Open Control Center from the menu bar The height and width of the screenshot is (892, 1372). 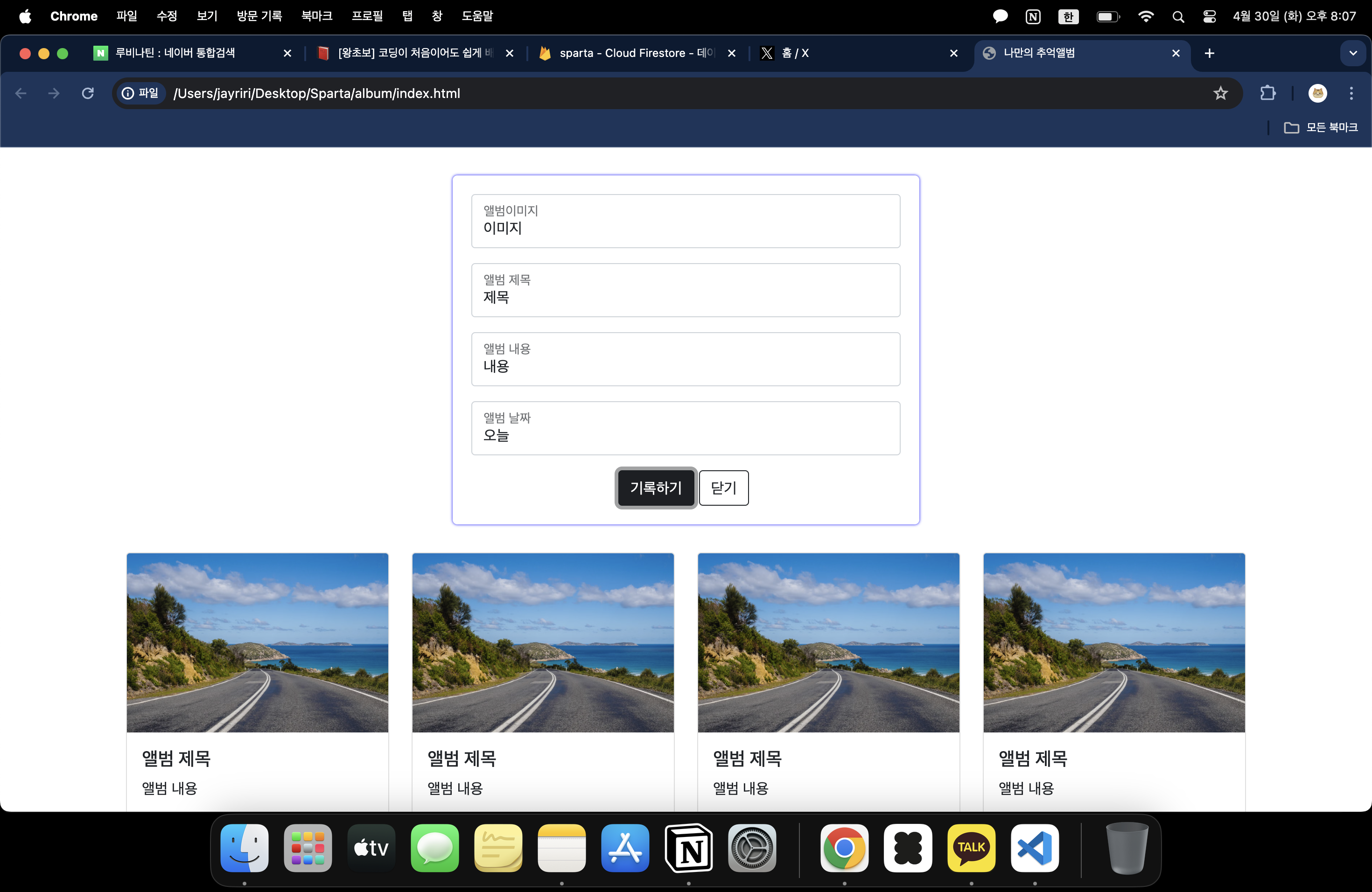point(1210,17)
